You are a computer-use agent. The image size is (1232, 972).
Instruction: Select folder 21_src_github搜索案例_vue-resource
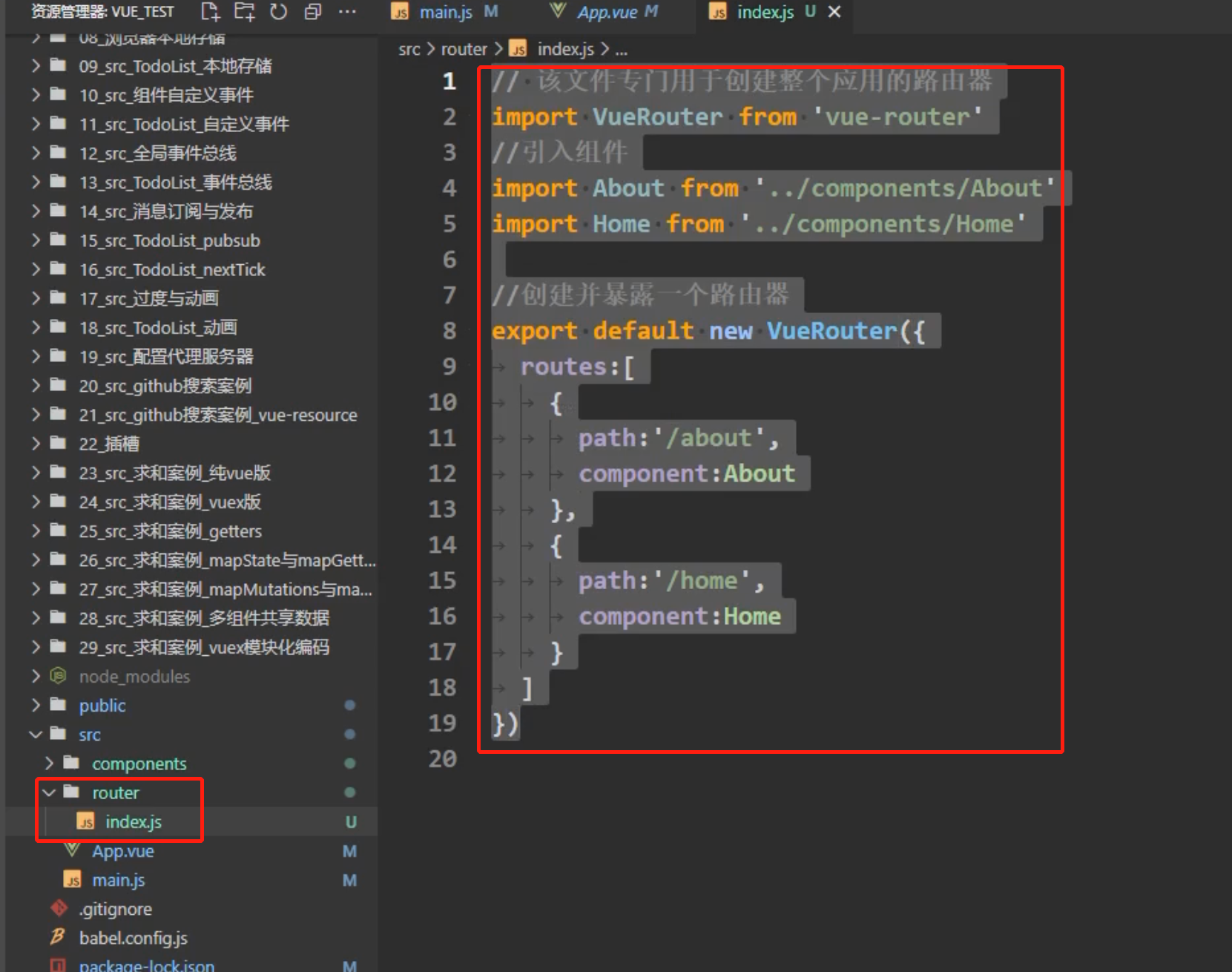tap(218, 415)
